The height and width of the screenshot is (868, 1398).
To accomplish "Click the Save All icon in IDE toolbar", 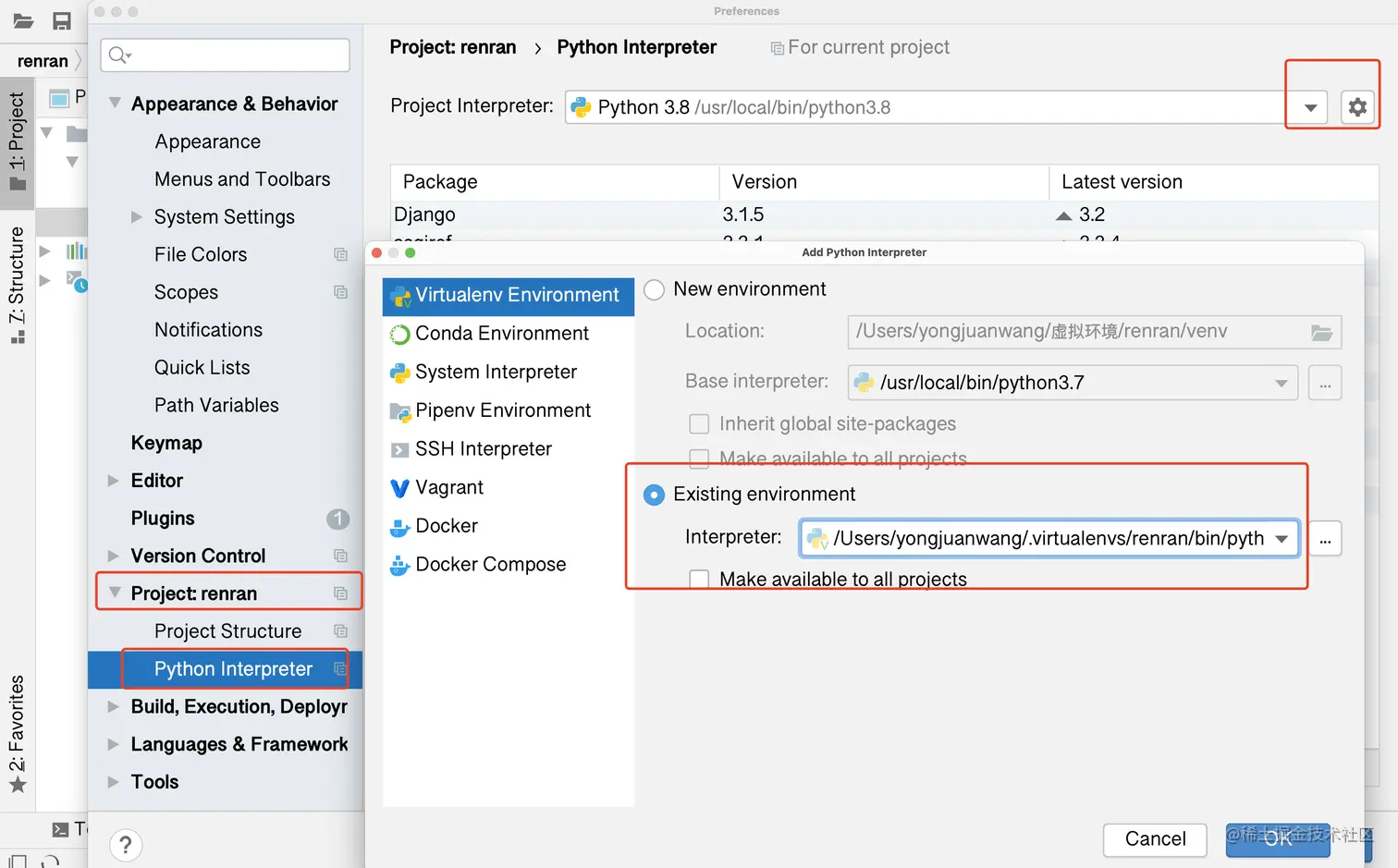I will point(61,20).
